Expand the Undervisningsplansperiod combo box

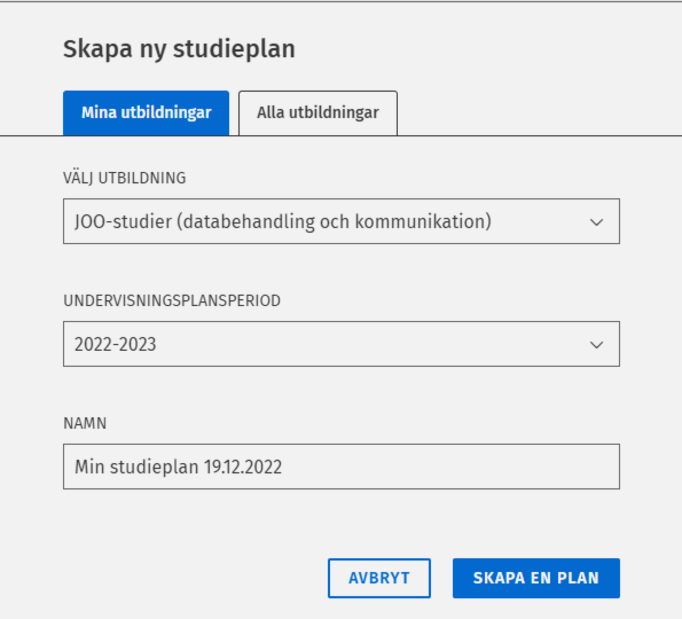pos(341,345)
